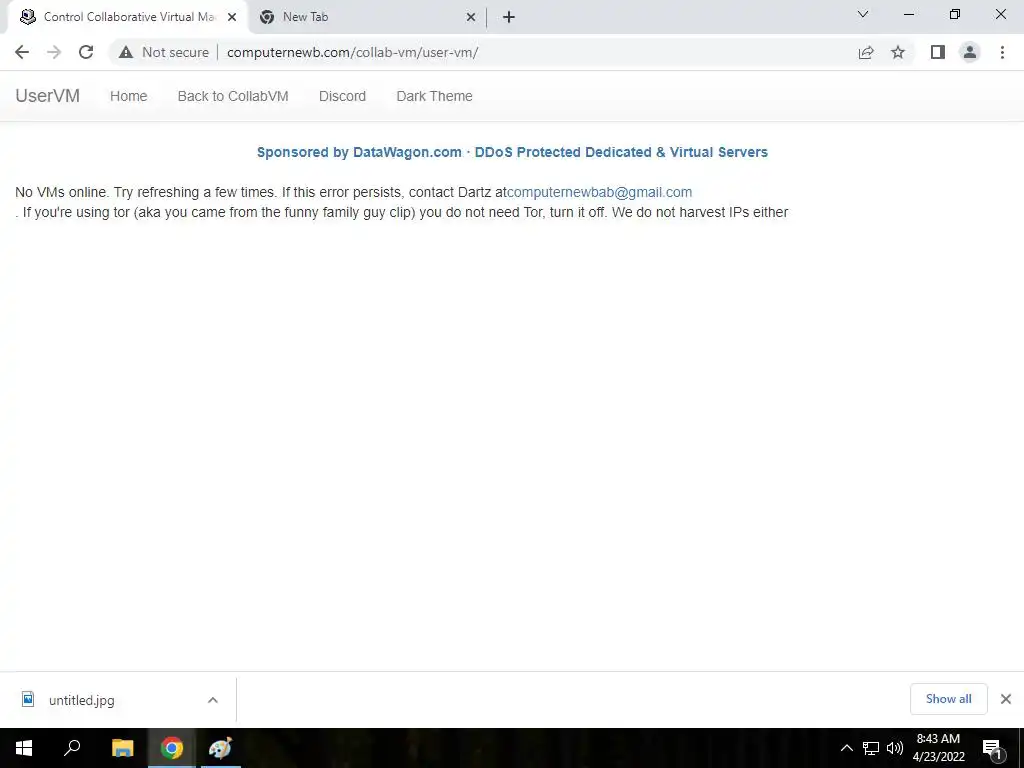The width and height of the screenshot is (1024, 768).
Task: Click the UserVM brand link
Action: 48,96
